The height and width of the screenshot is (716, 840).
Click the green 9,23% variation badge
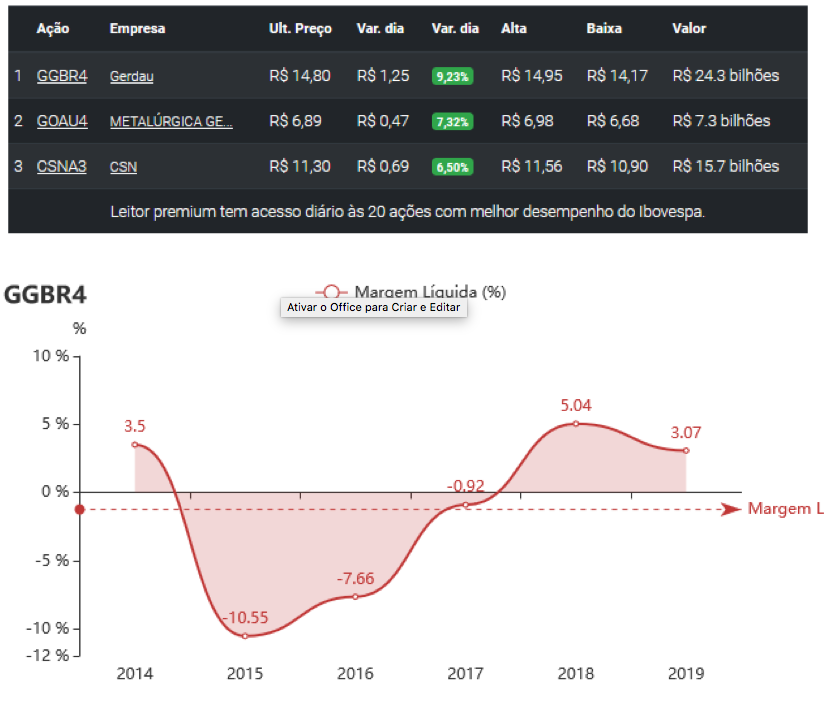[452, 76]
